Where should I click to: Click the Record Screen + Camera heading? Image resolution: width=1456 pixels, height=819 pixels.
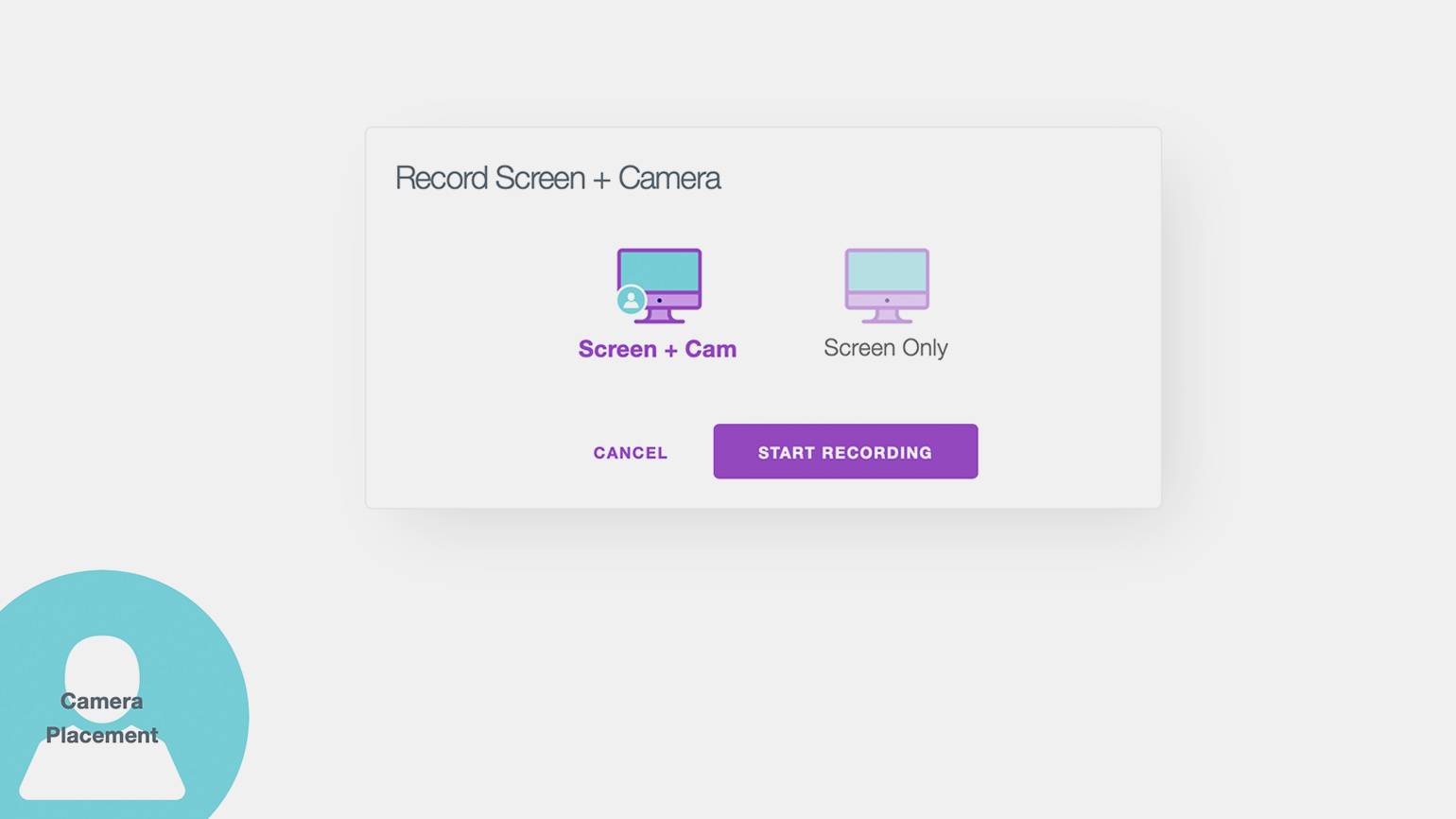558,178
